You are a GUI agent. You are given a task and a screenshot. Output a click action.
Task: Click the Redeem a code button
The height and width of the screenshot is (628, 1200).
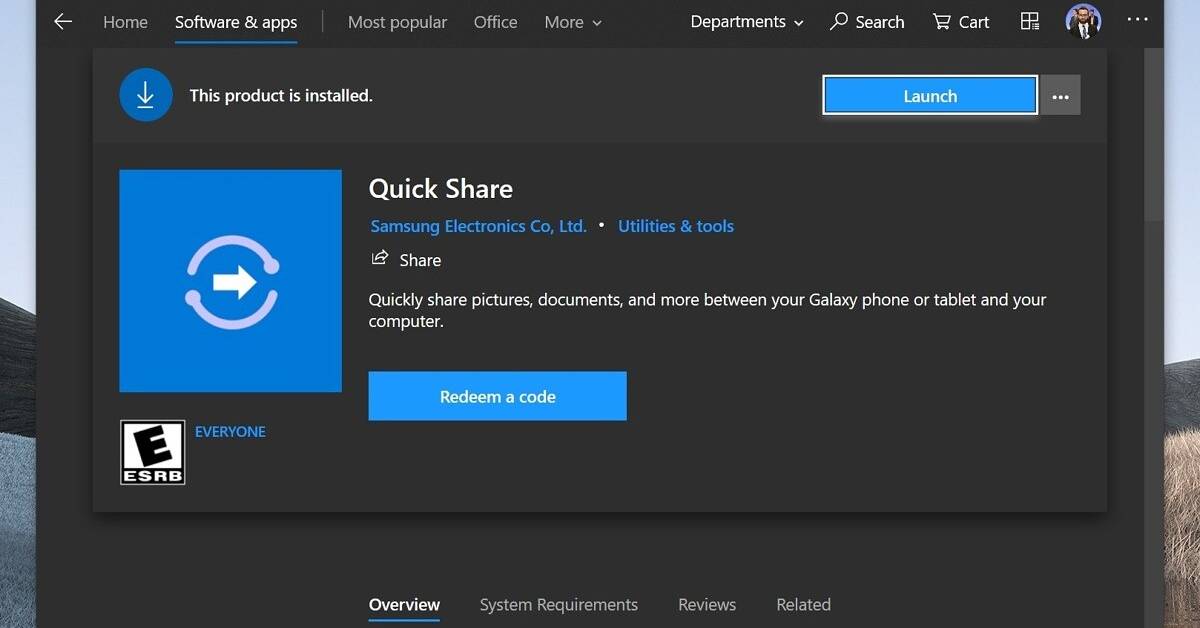pos(497,396)
